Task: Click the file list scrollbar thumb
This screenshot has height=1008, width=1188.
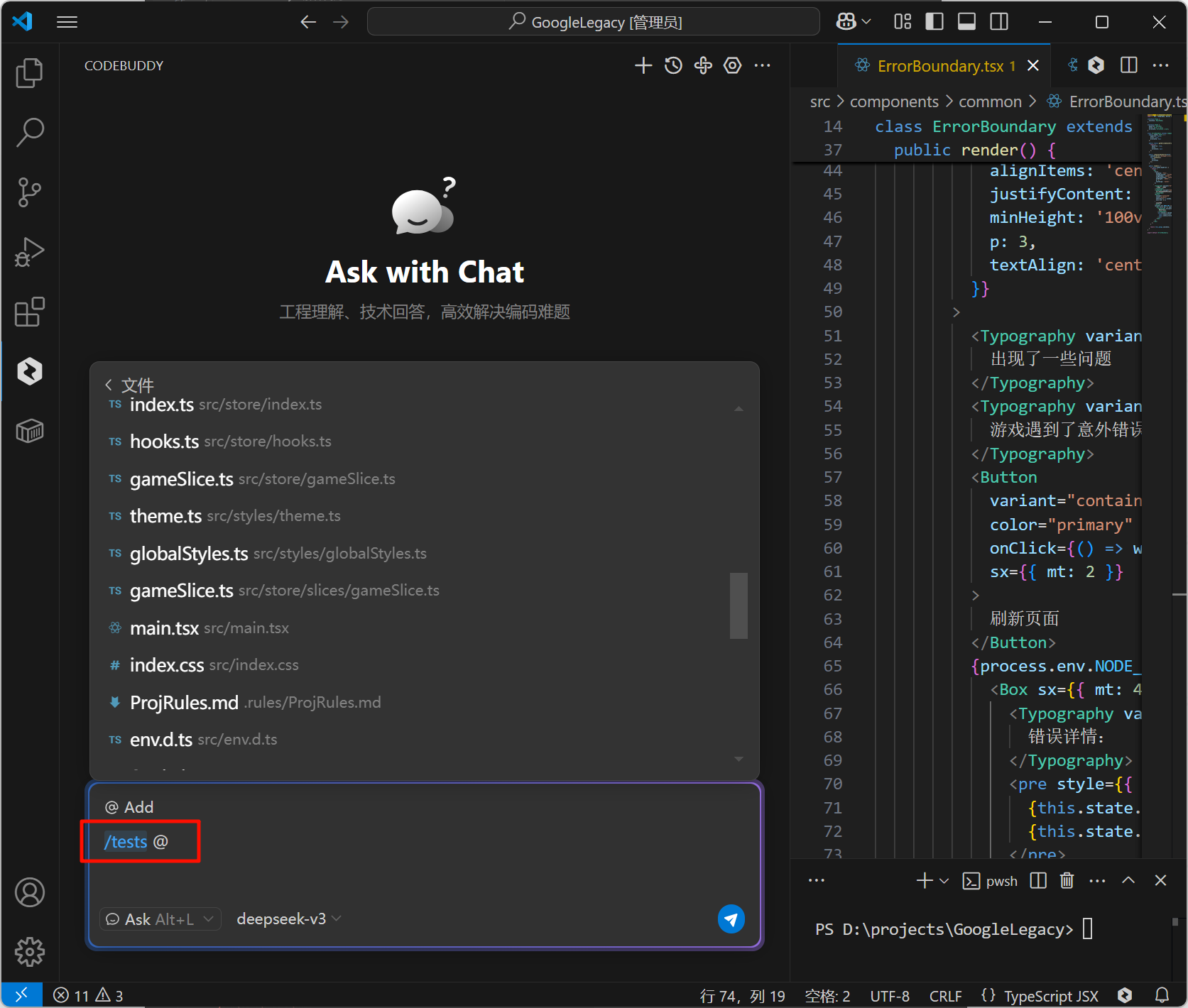Action: tap(739, 606)
